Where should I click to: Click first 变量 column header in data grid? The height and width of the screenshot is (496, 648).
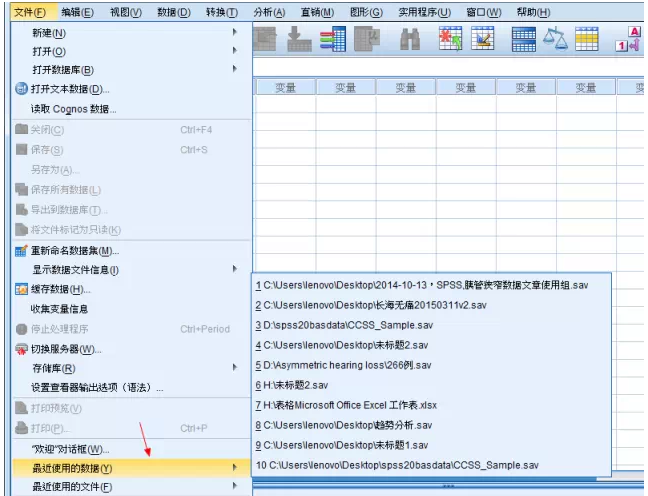pyautogui.click(x=285, y=88)
